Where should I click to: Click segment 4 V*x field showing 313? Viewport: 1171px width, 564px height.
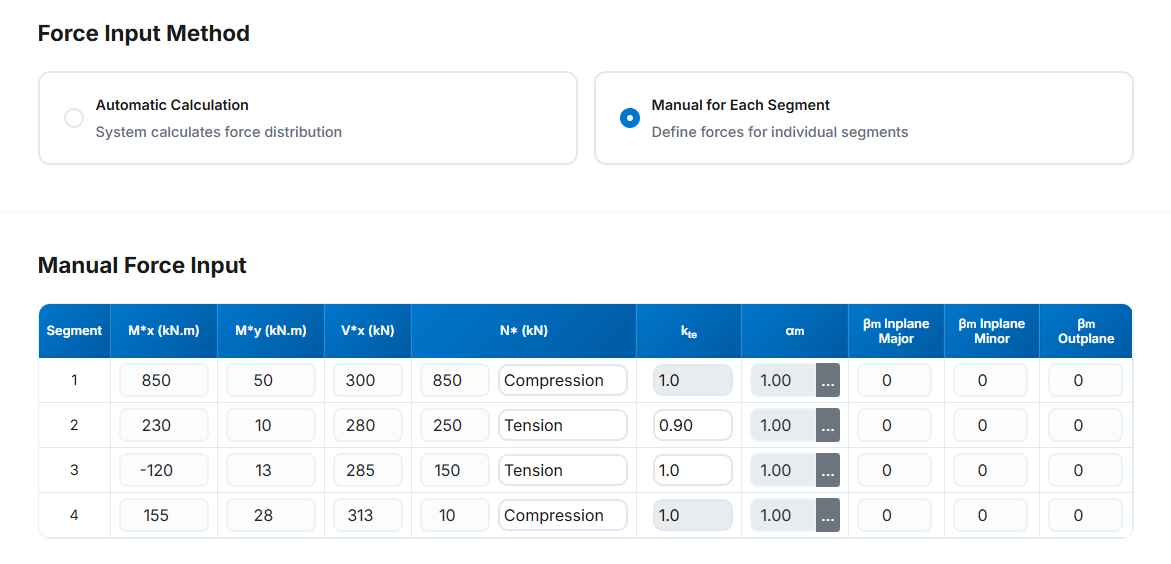tap(367, 516)
